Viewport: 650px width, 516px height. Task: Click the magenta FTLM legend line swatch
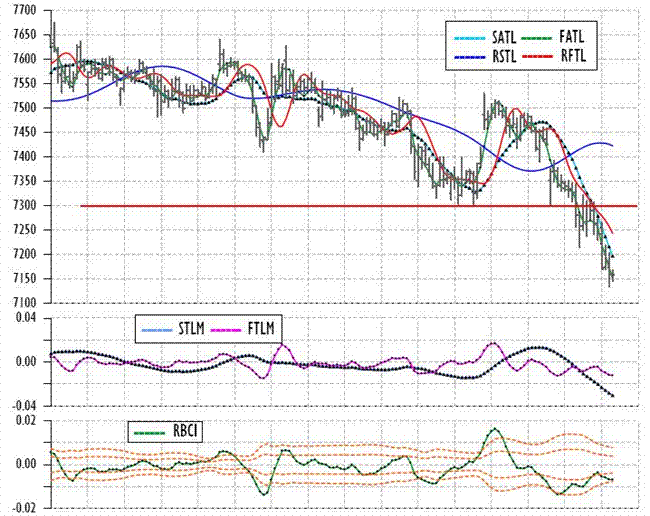click(226, 330)
